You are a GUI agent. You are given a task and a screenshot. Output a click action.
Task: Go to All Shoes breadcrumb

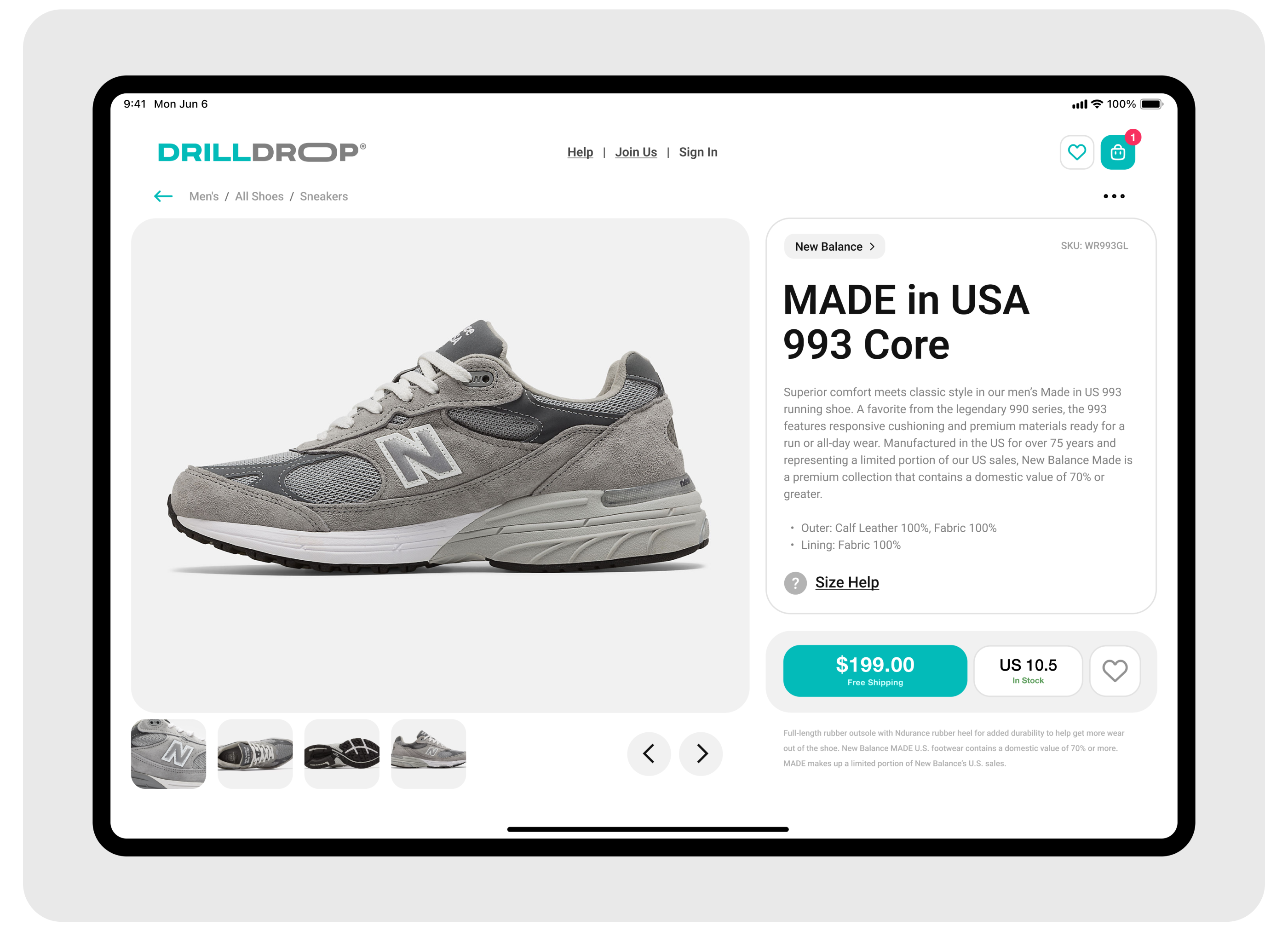tap(259, 196)
